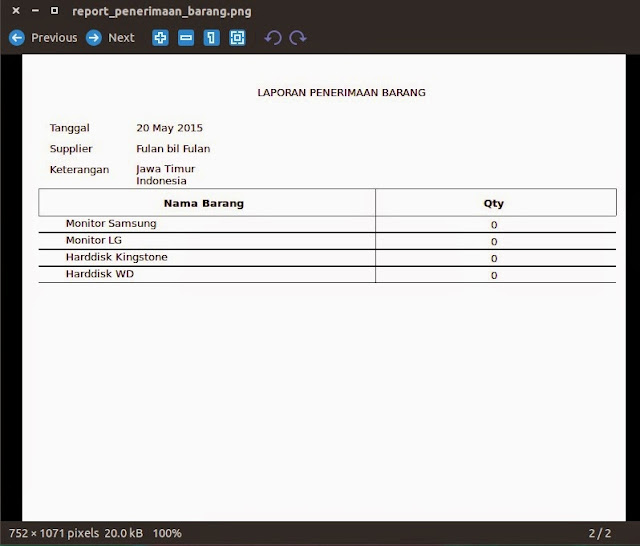Click the Previous label
The image size is (640, 546).
(x=54, y=38)
